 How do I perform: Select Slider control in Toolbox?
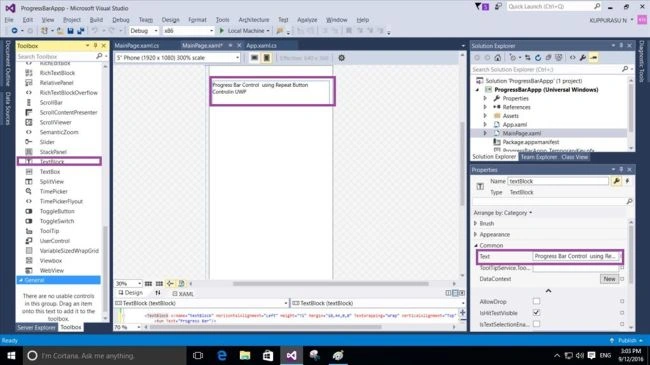click(x=47, y=142)
